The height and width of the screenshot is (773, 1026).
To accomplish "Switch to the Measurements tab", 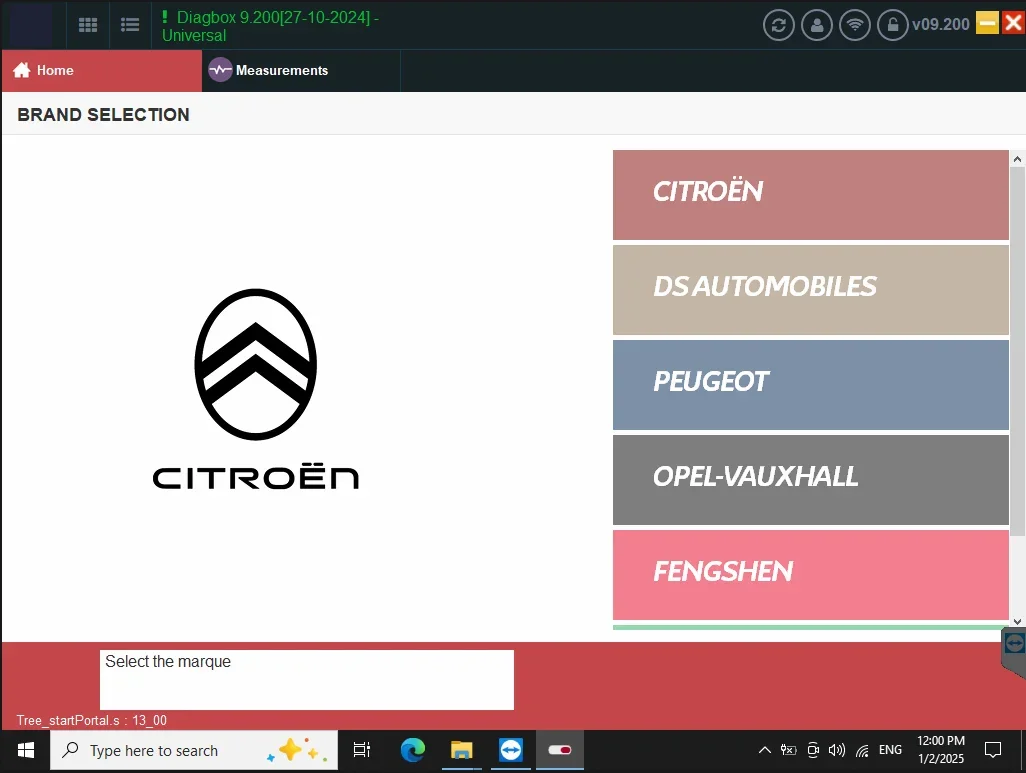I will (301, 70).
